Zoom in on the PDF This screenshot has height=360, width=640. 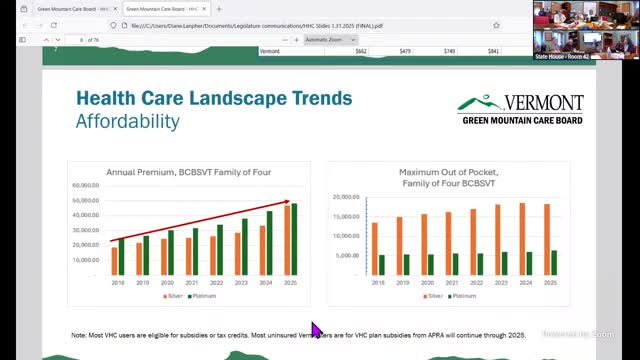click(297, 40)
